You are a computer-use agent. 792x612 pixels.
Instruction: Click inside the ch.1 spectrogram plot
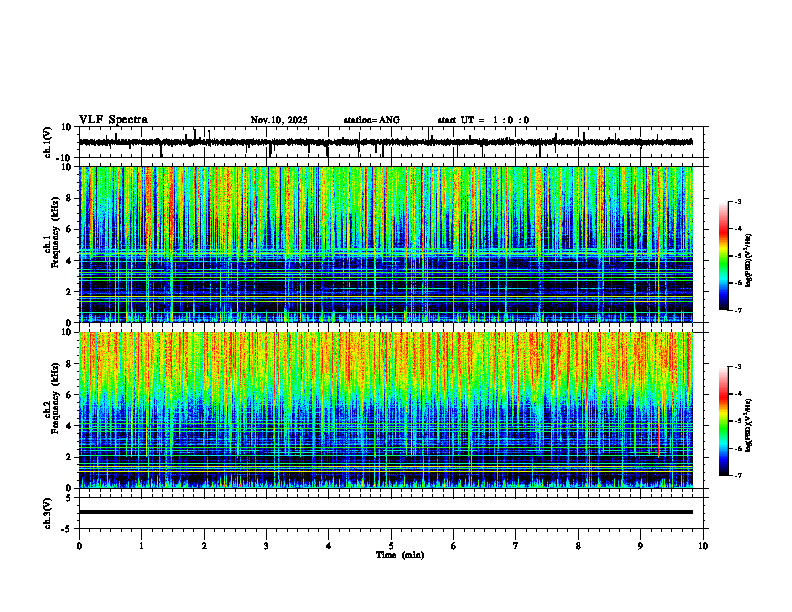(393, 244)
